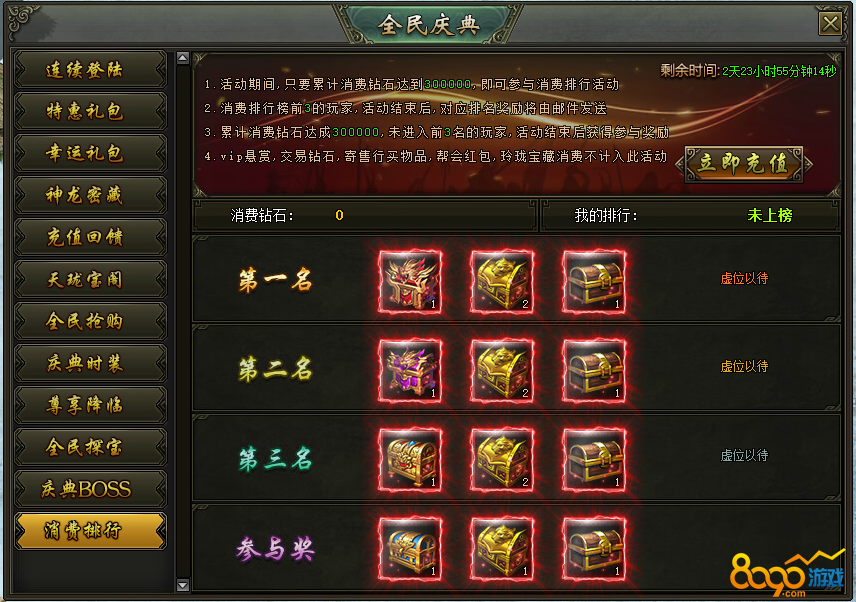Click scroll up arrow on sidebar scrollbar
This screenshot has height=602, width=856.
(x=183, y=58)
